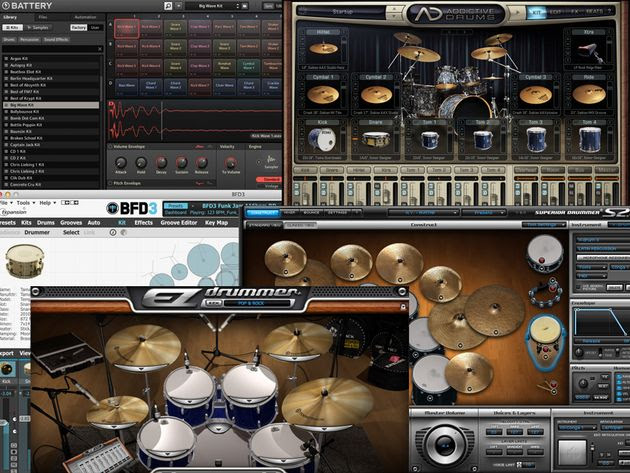The image size is (630, 473).
Task: Click the Grooves button in BFD3
Action: point(71,223)
